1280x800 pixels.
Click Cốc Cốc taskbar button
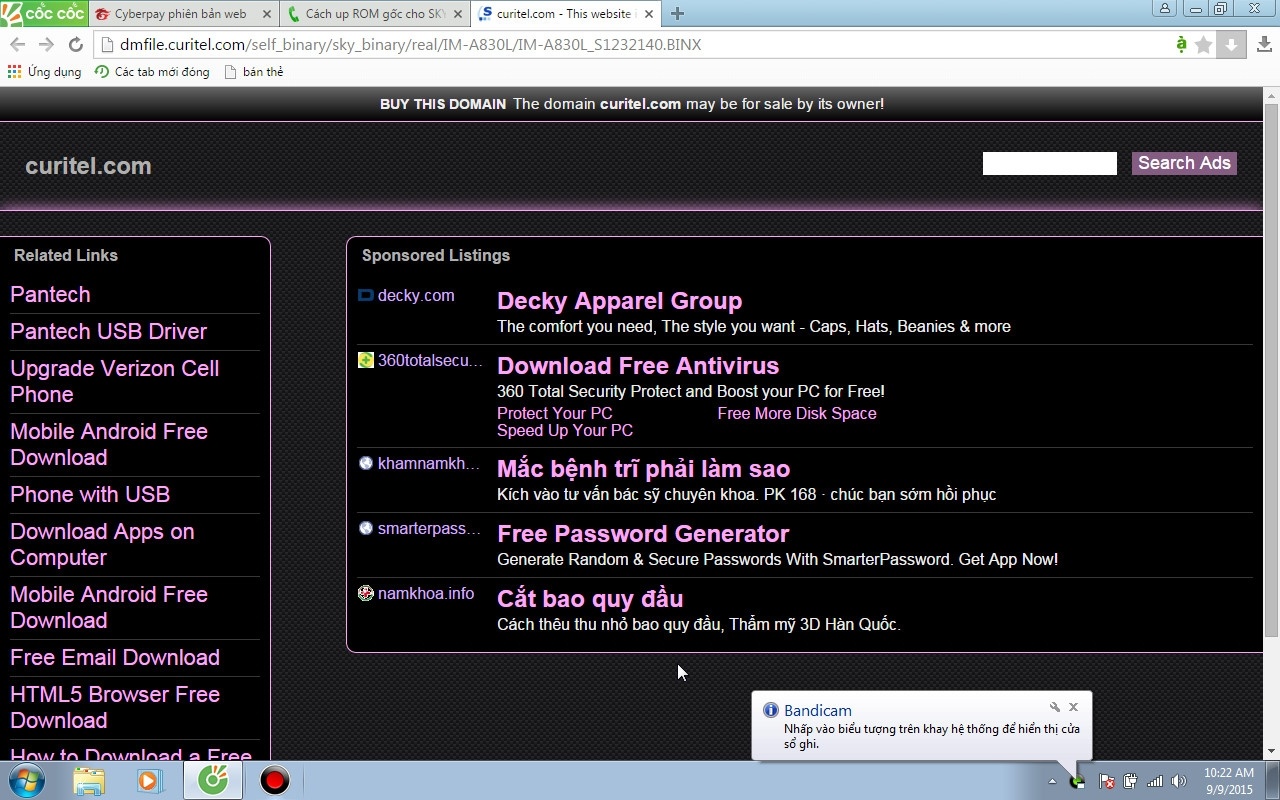(213, 781)
